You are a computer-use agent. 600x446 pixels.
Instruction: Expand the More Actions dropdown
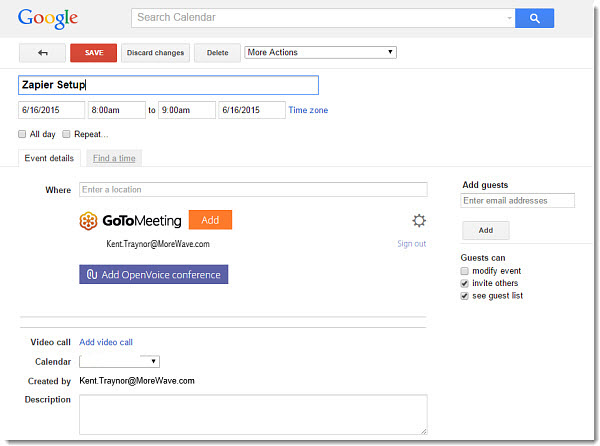320,53
